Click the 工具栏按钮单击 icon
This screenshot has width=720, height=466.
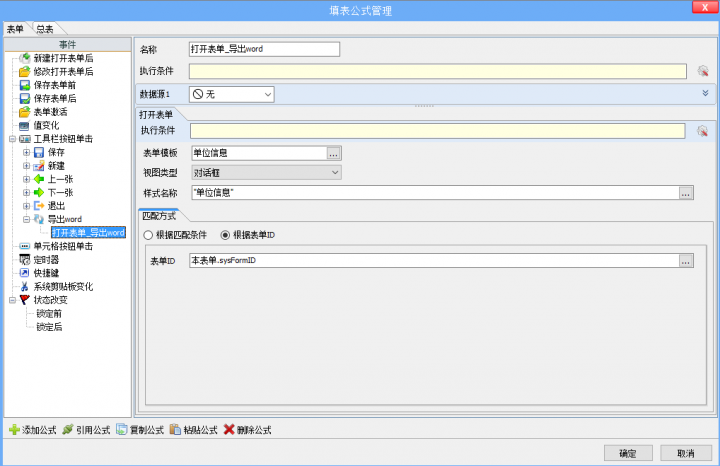coord(25,139)
